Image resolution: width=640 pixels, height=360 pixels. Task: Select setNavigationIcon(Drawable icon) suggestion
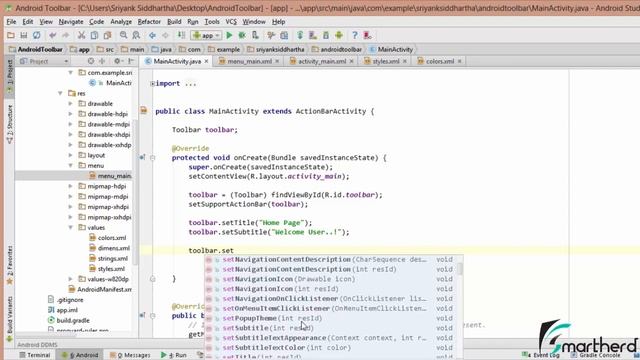[x=333, y=279]
